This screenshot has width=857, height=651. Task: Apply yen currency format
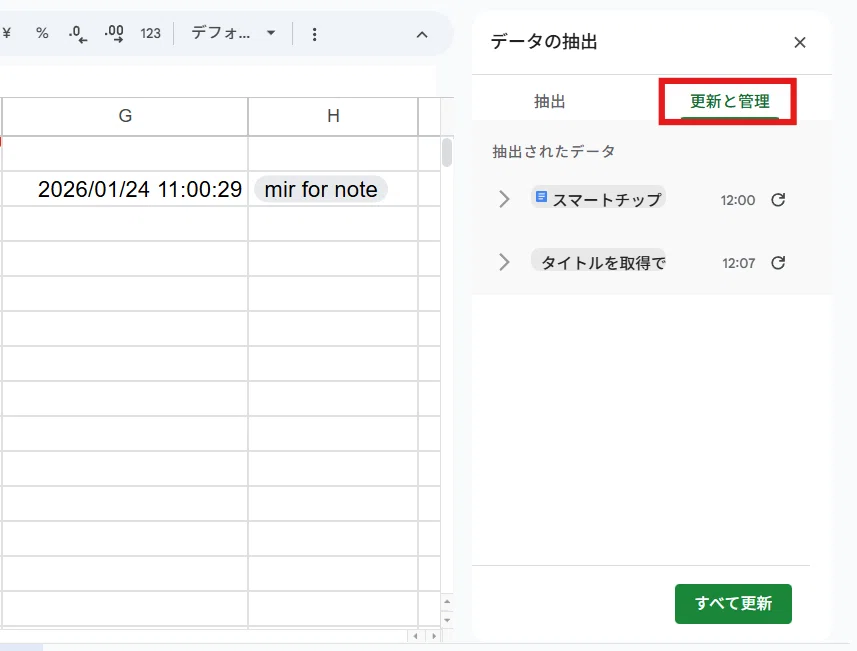point(7,33)
